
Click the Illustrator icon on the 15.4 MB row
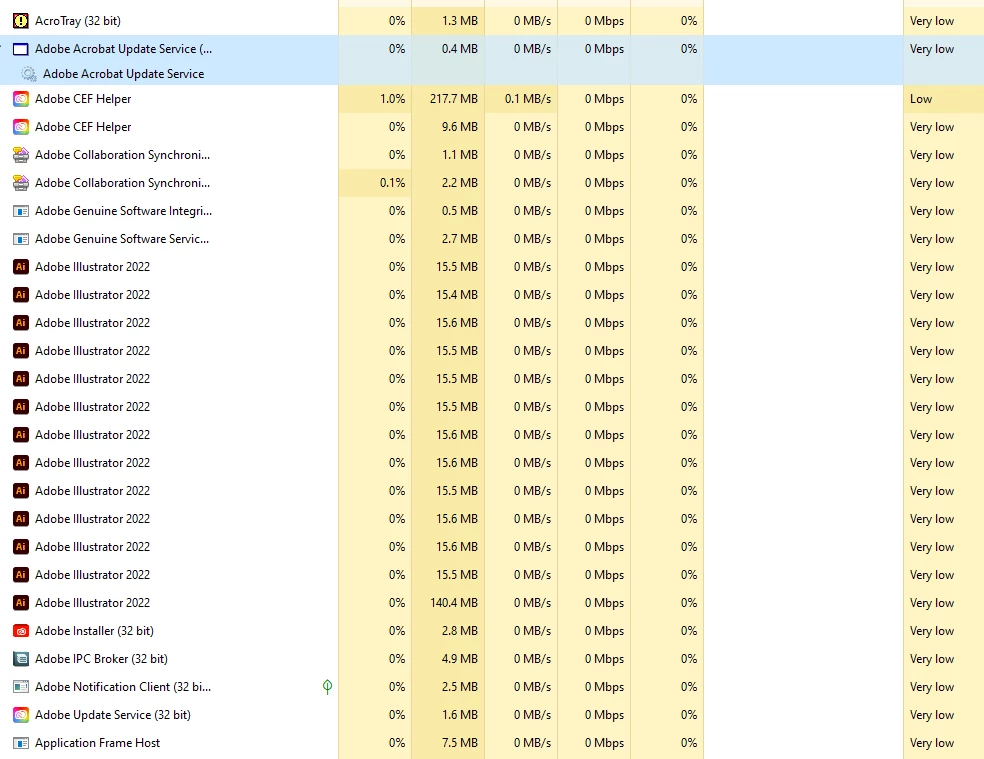[21, 295]
